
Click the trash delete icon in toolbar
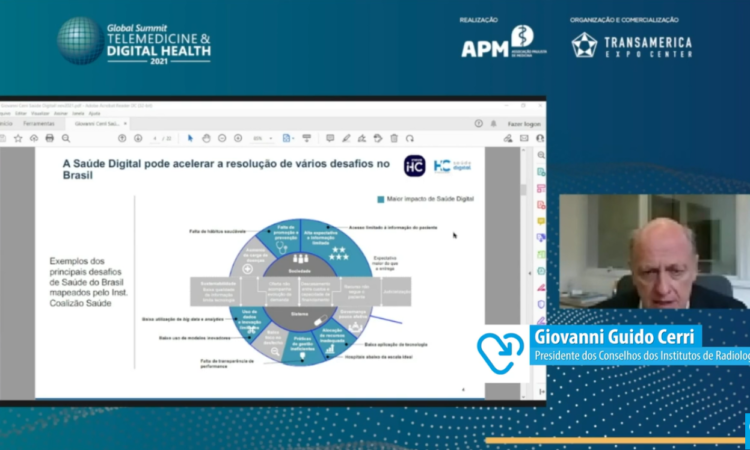[x=394, y=138]
